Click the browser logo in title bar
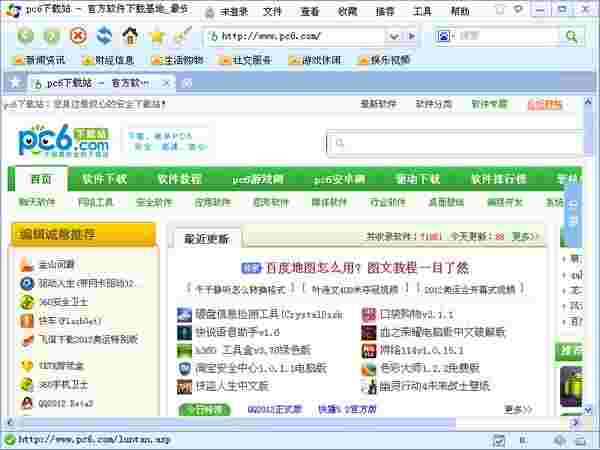The height and width of the screenshot is (450, 600). coord(14,10)
